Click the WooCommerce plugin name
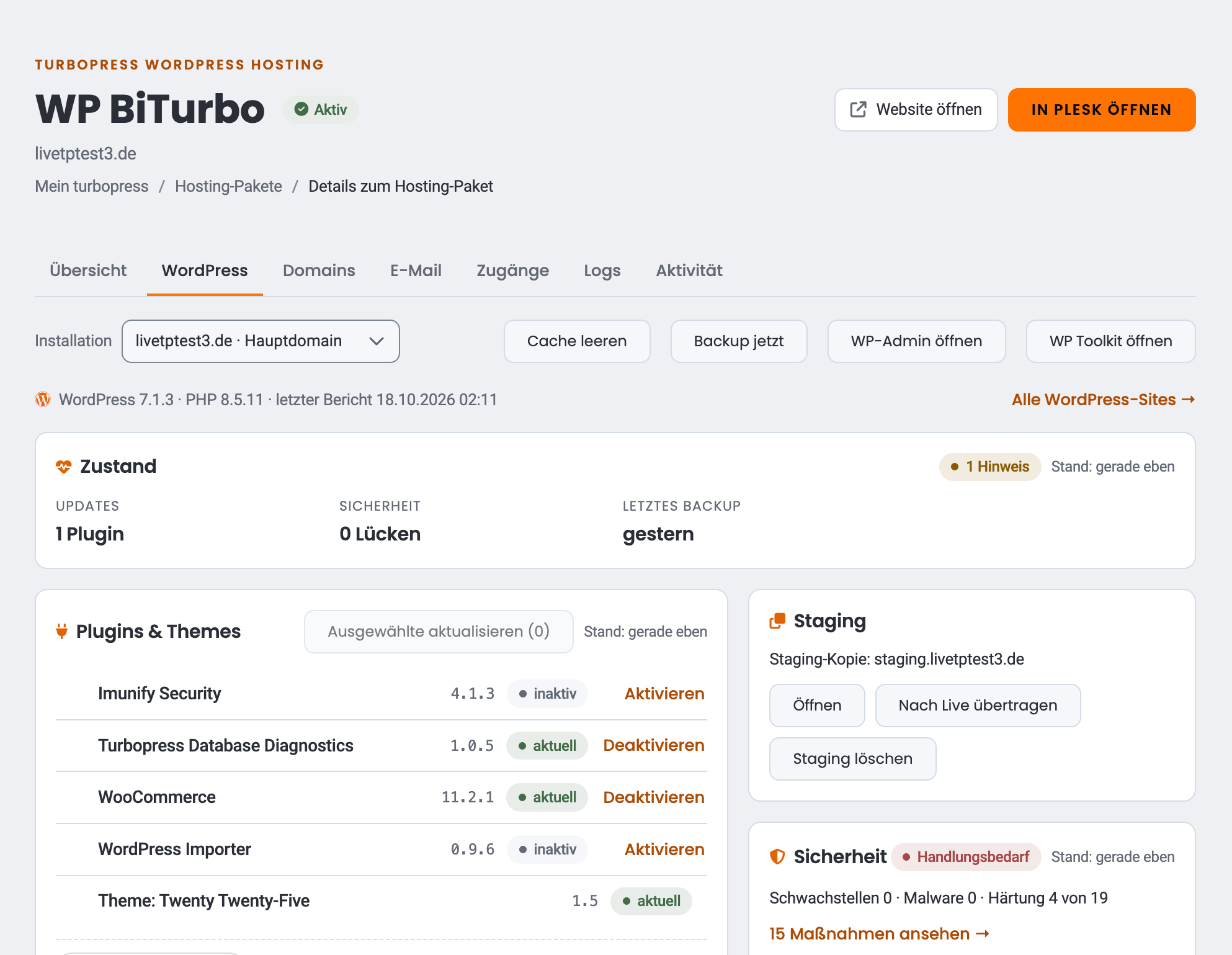The image size is (1232, 955). [157, 797]
